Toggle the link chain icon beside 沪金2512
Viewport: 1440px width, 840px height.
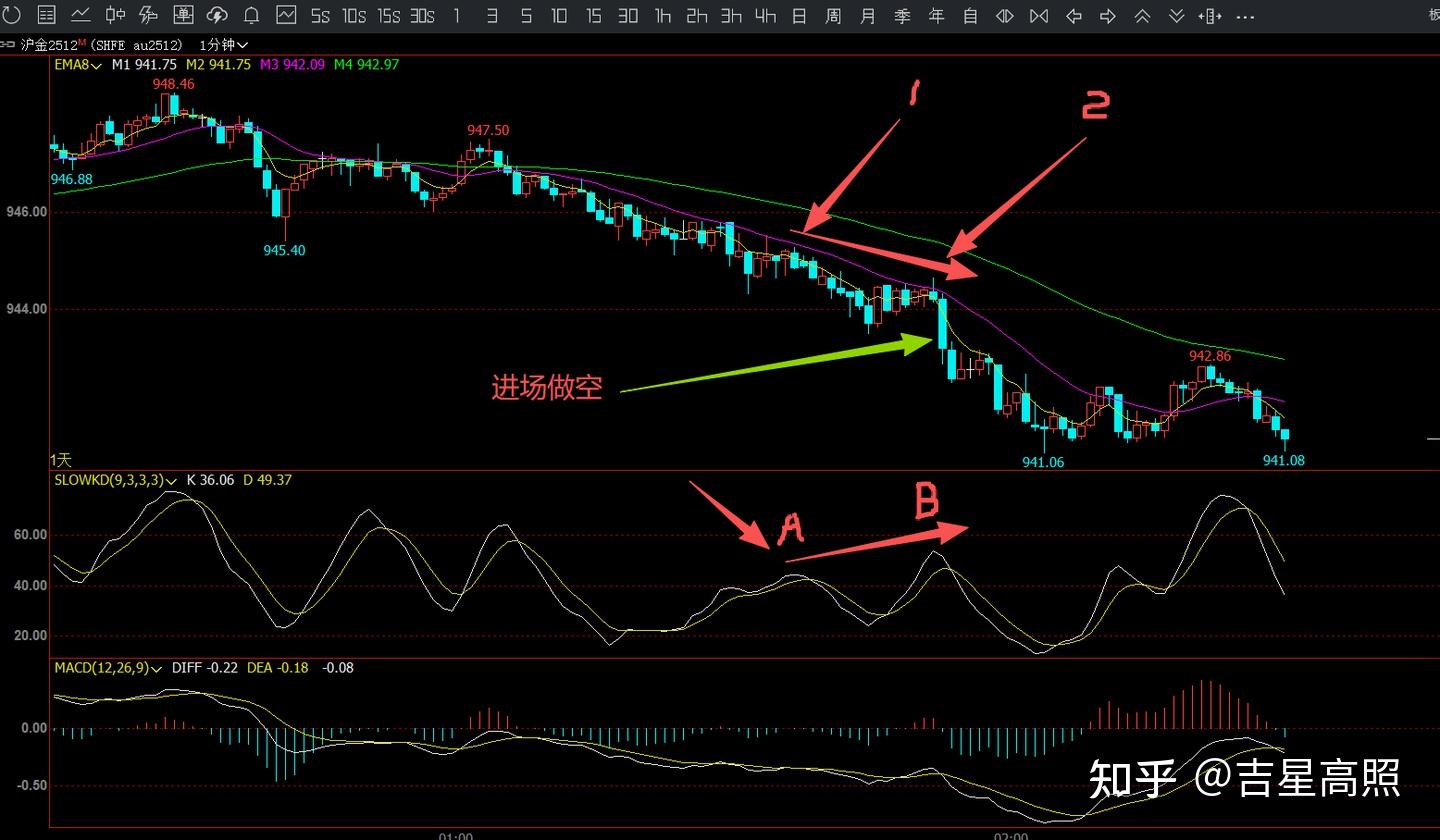pos(8,45)
